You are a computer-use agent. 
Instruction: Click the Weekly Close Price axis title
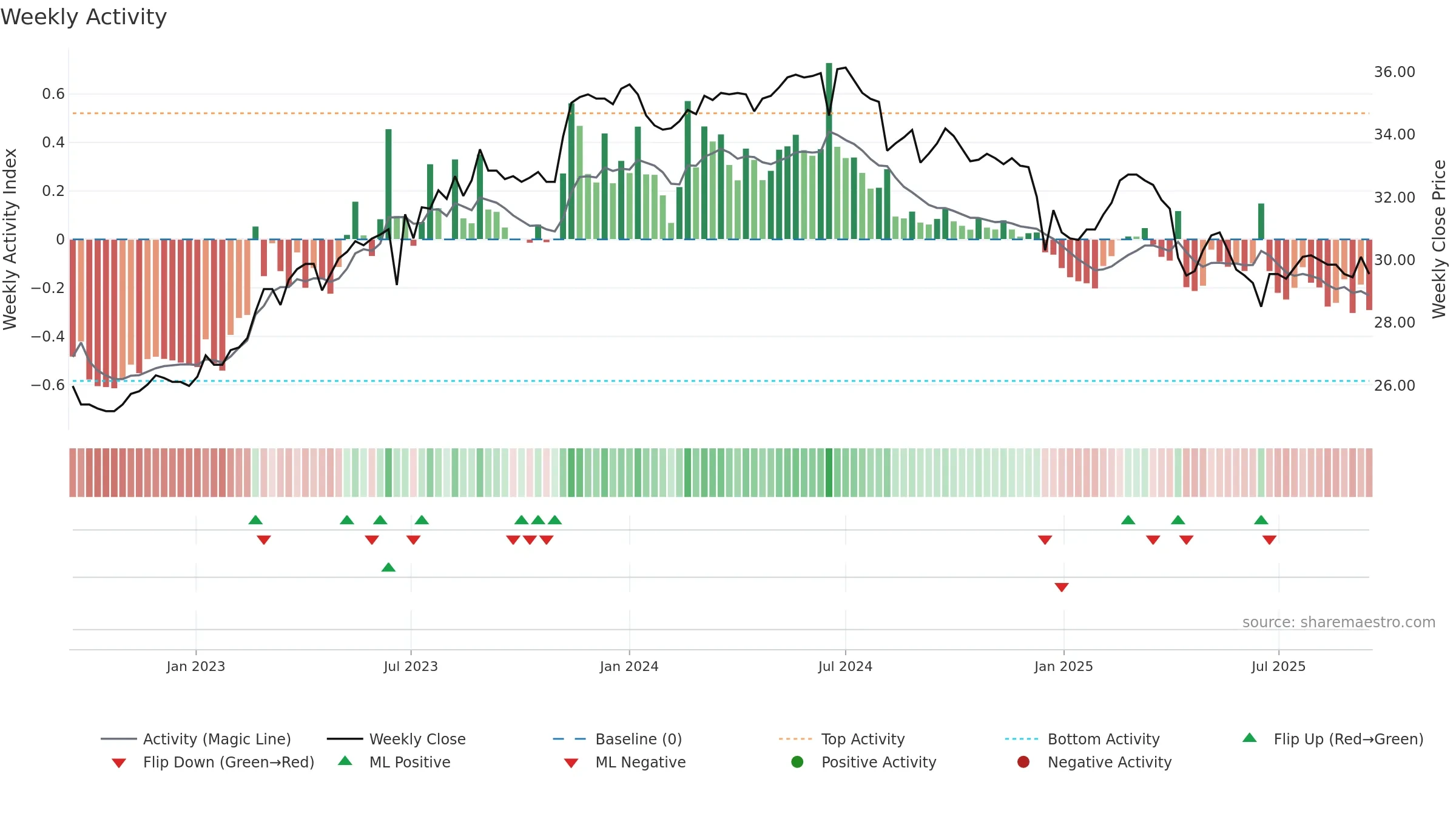(1439, 239)
